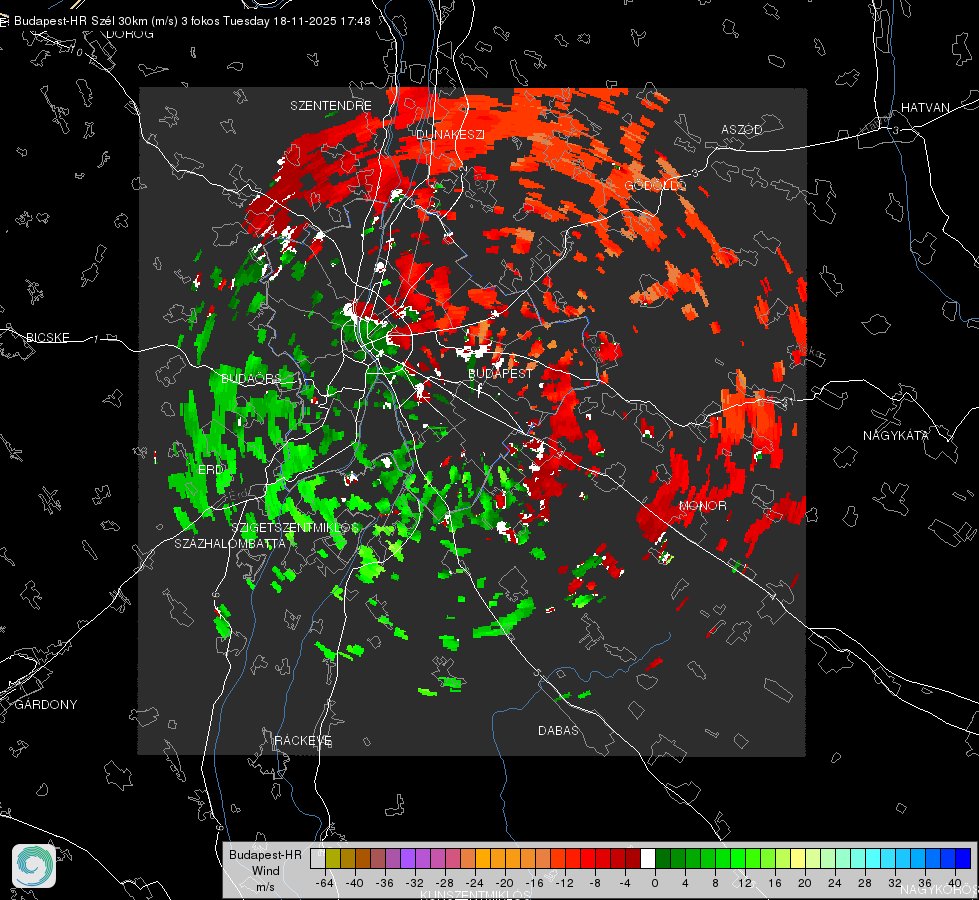Click the HATVAN town label
979x900 pixels.
point(925,107)
